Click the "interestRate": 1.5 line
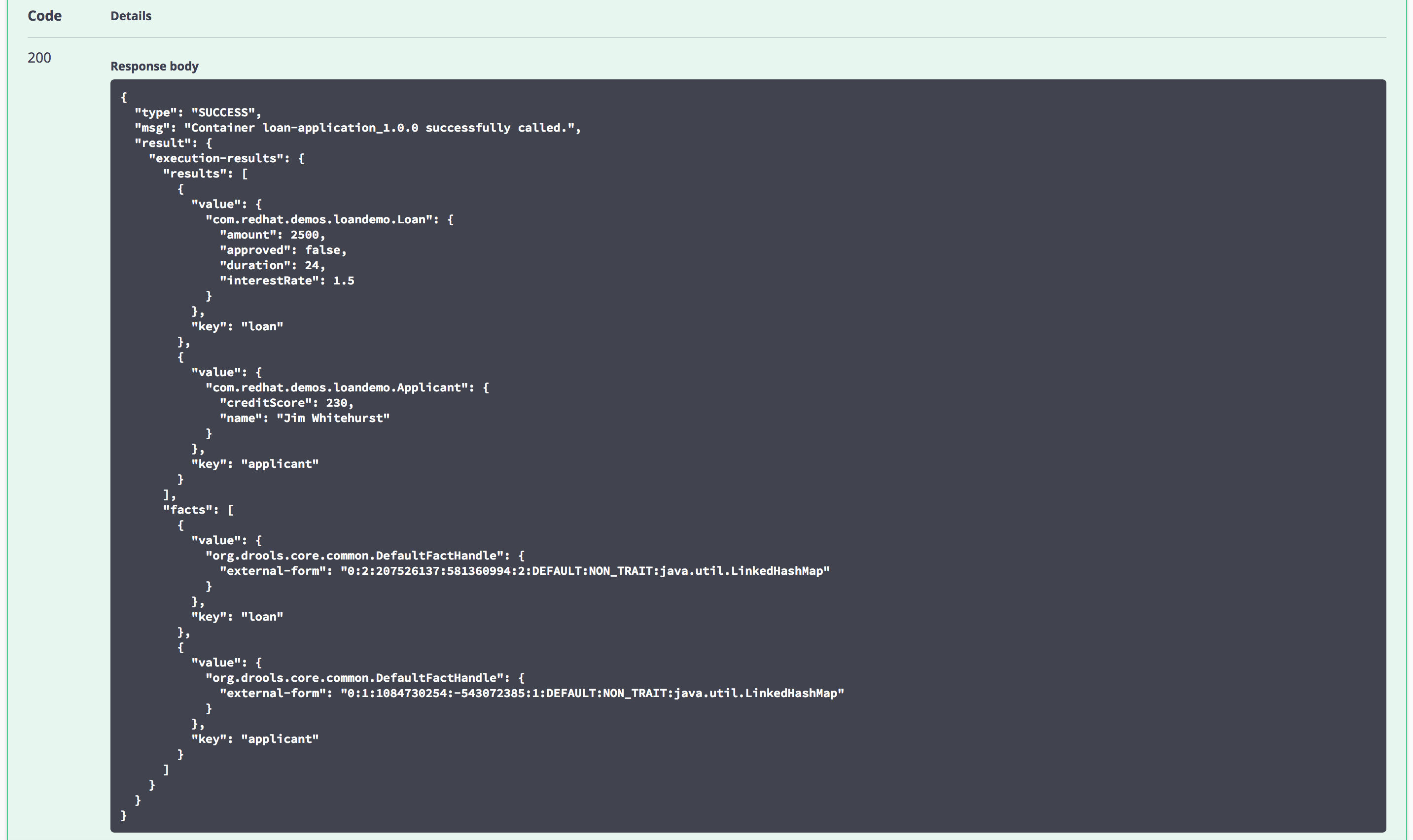Screen dimensions: 1413x840 pos(286,281)
